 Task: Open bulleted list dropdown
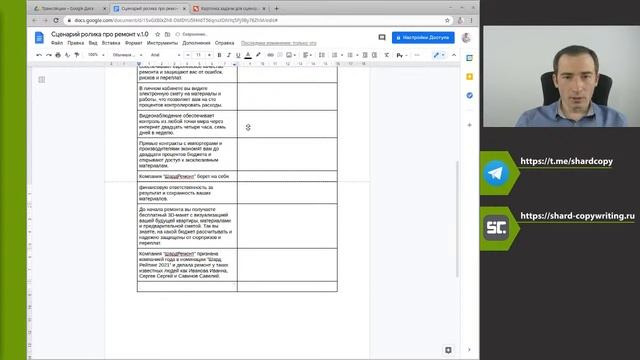[352, 55]
